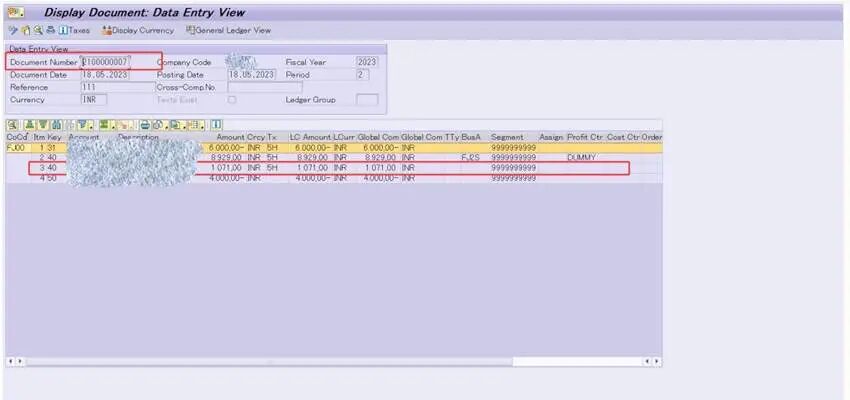The width and height of the screenshot is (850, 400).
Task: Click the Cost Ctr column header
Action: pyautogui.click(x=623, y=138)
